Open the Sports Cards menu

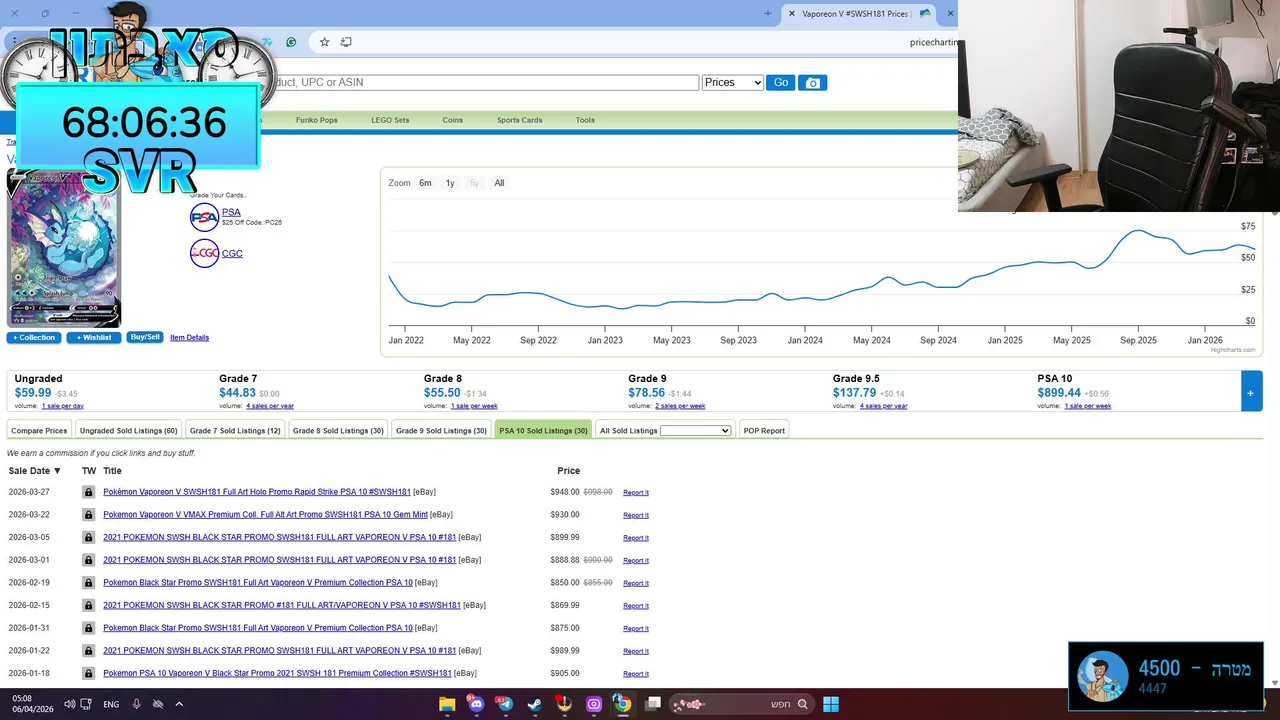tap(519, 120)
